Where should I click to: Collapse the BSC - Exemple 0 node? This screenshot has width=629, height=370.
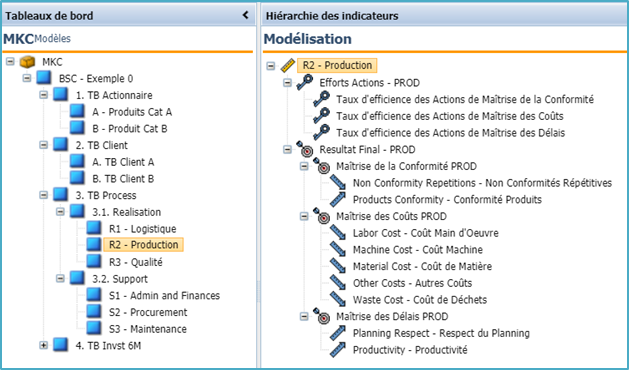[27, 78]
